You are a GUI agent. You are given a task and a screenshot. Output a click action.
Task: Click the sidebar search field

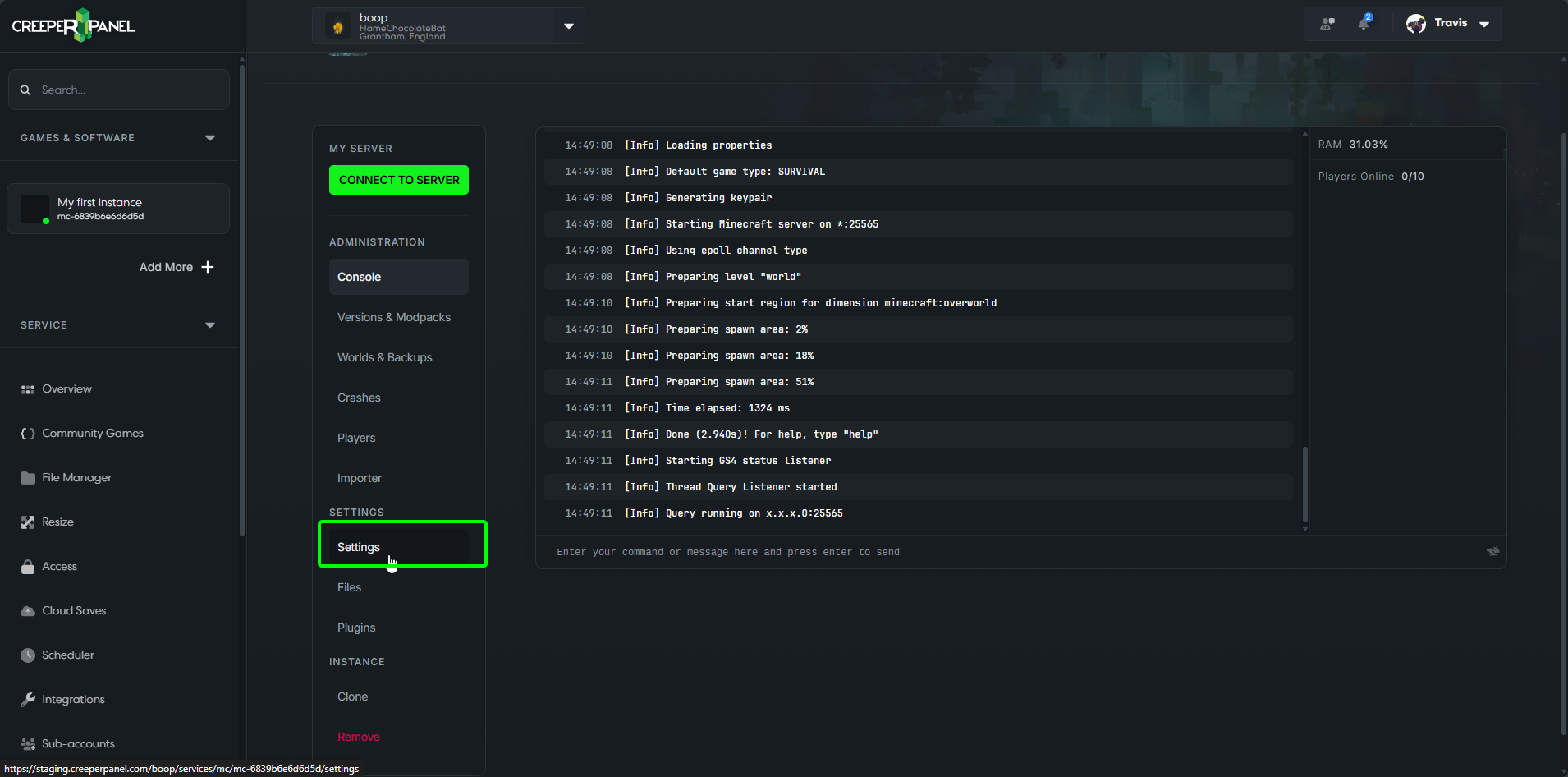(119, 90)
